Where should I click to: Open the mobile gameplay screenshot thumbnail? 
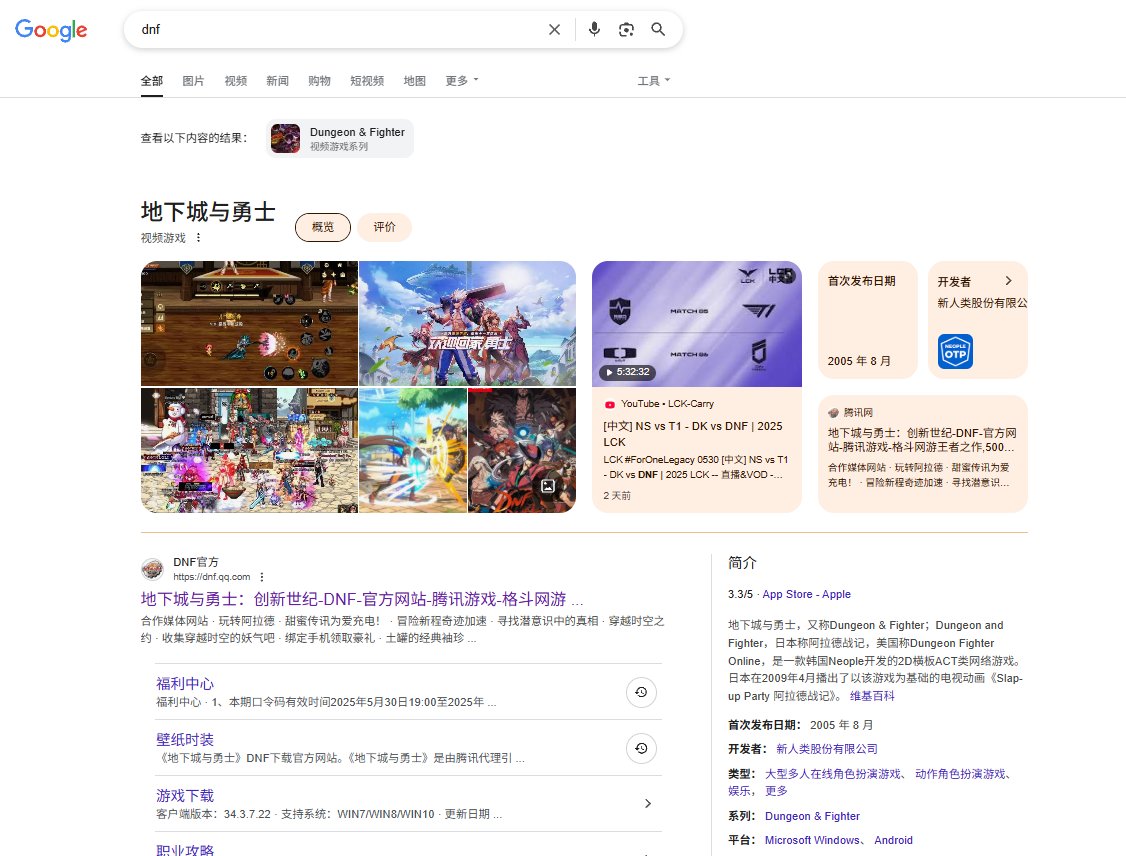[249, 323]
